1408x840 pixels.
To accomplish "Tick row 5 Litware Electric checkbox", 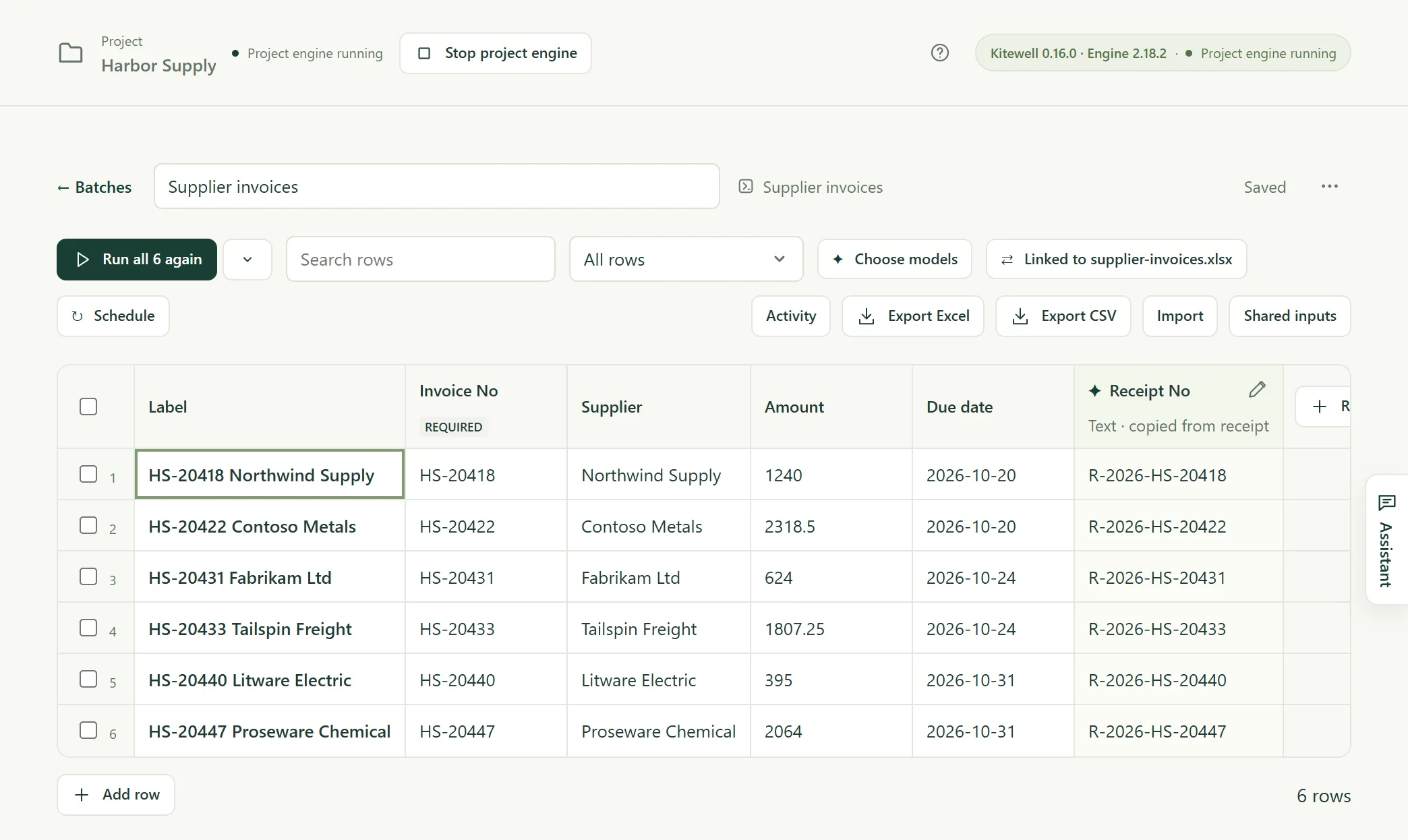I will pos(88,679).
